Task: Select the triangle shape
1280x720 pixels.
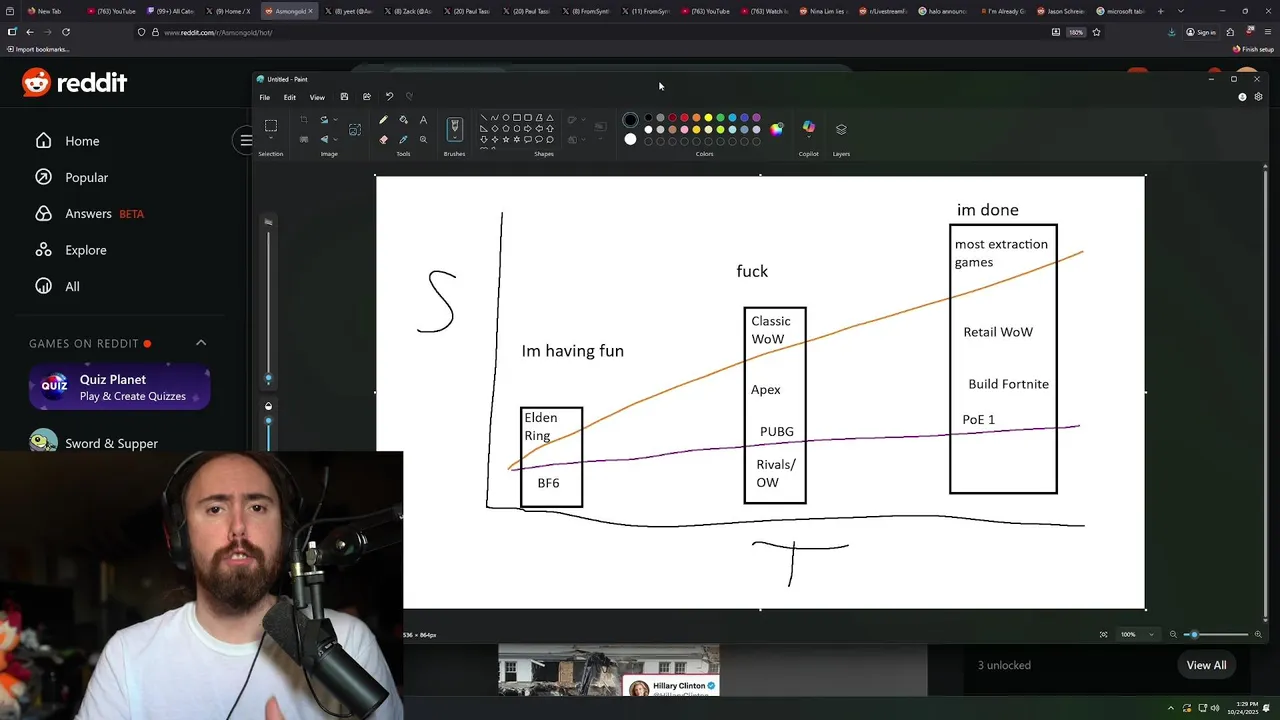Action: 550,118
